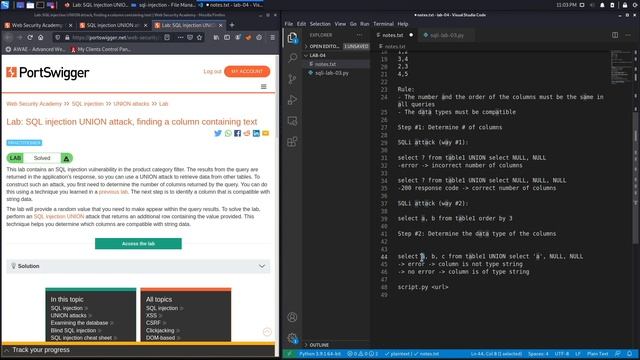Open Explorer panel ellipsis menu

[x=359, y=35]
